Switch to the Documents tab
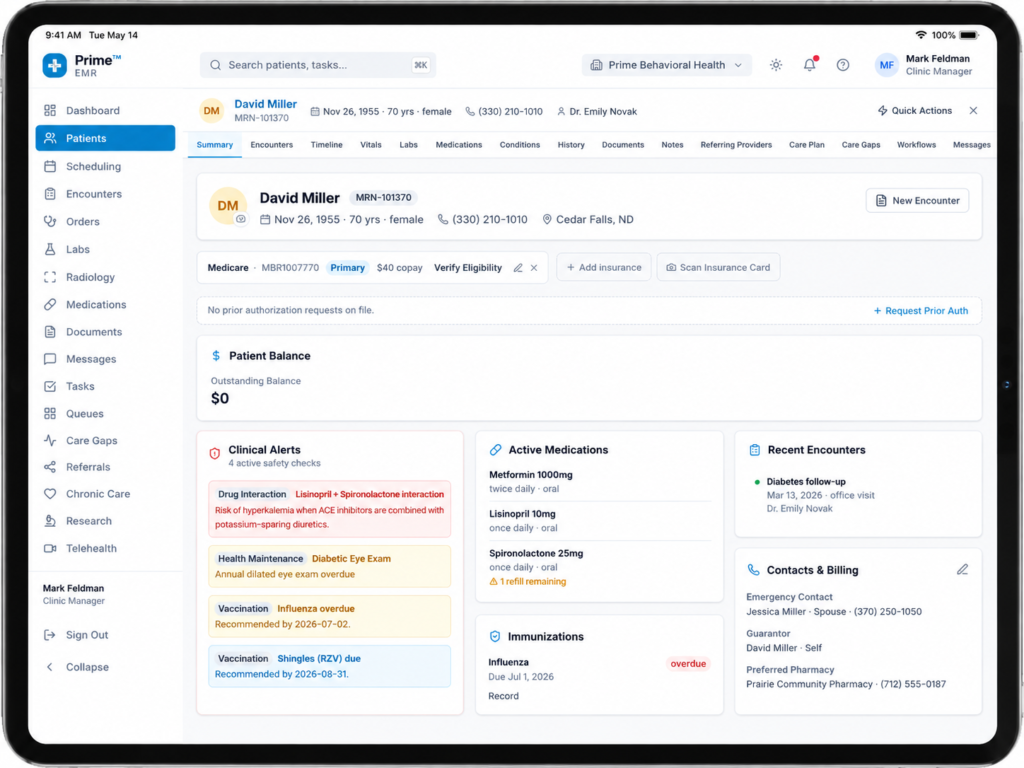 [x=623, y=145]
